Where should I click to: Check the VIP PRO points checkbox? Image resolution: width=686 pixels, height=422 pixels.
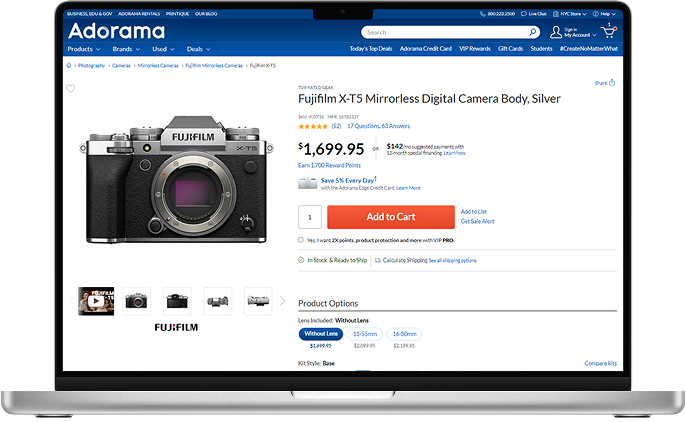click(x=301, y=240)
